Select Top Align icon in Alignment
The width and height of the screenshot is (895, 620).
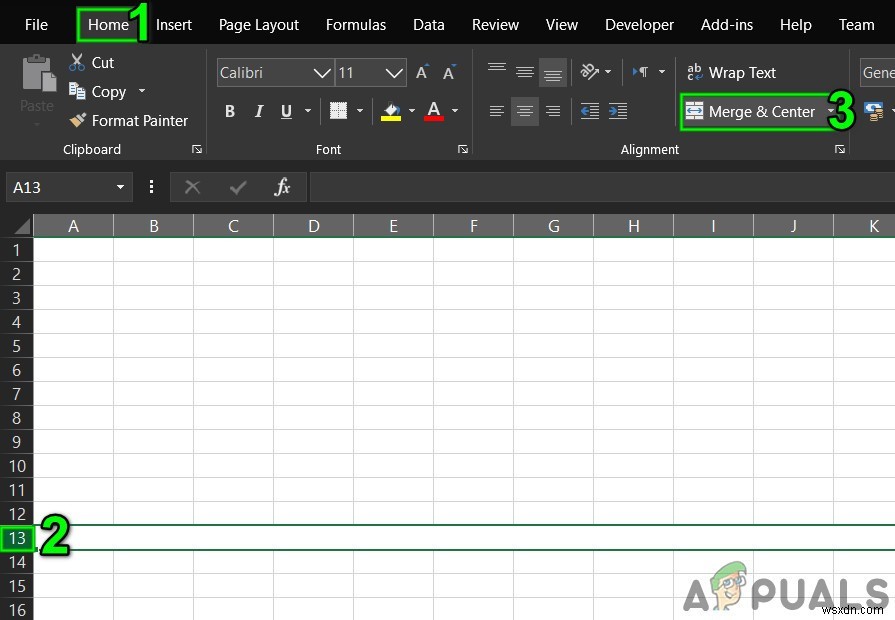click(x=497, y=72)
